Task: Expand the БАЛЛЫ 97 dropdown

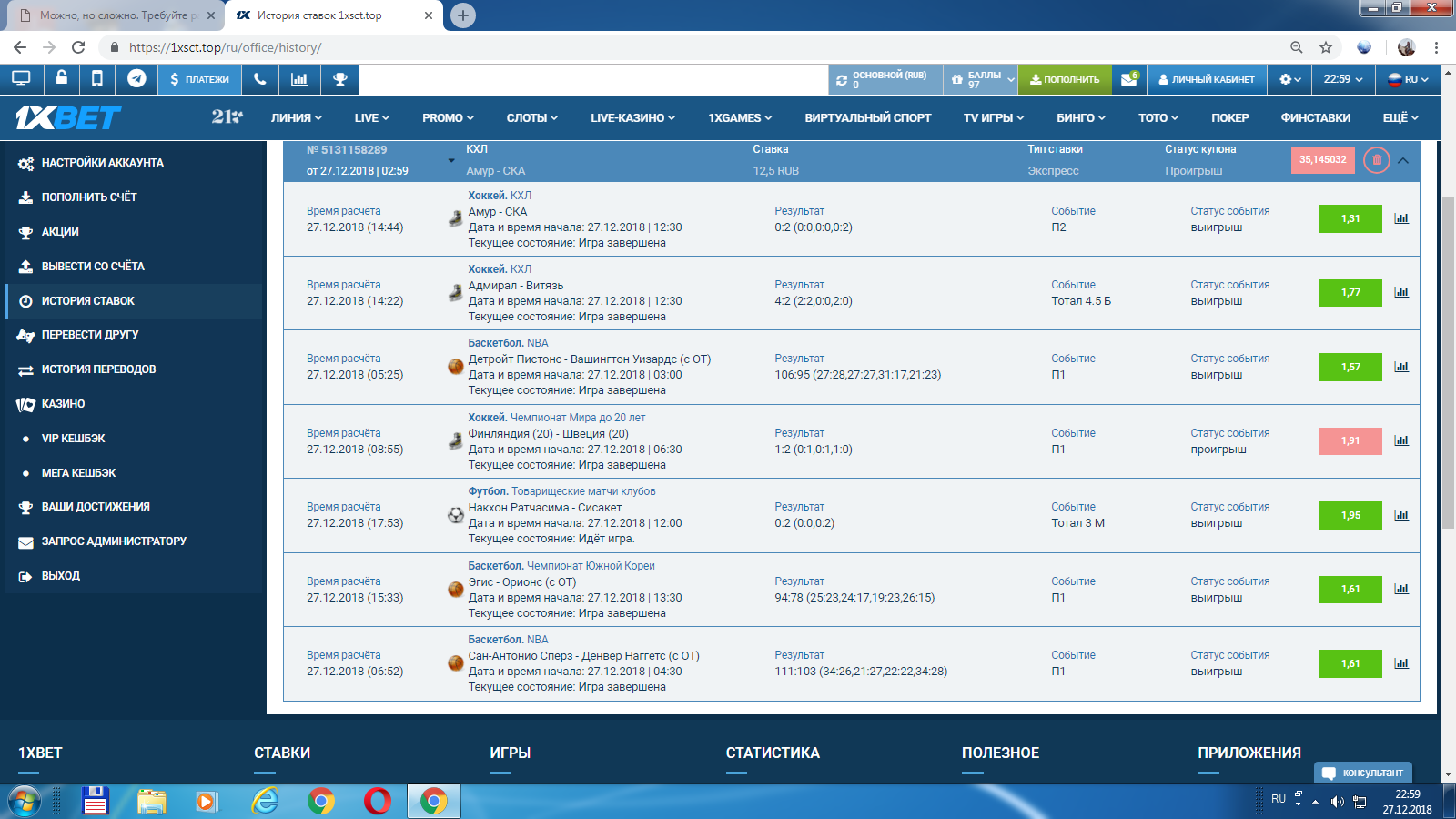Action: coord(981,79)
